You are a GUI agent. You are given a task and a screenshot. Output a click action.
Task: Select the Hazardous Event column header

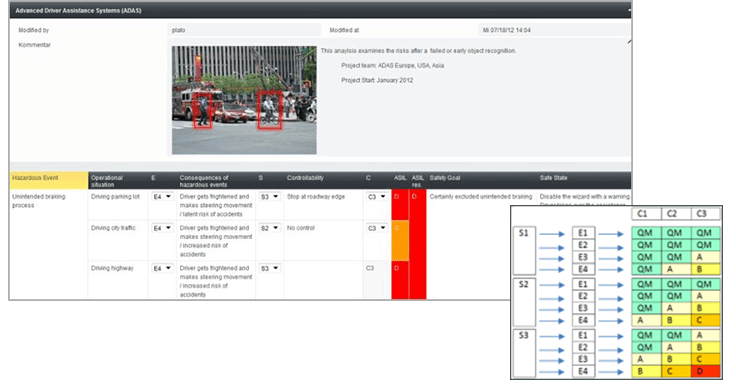[x=49, y=180]
